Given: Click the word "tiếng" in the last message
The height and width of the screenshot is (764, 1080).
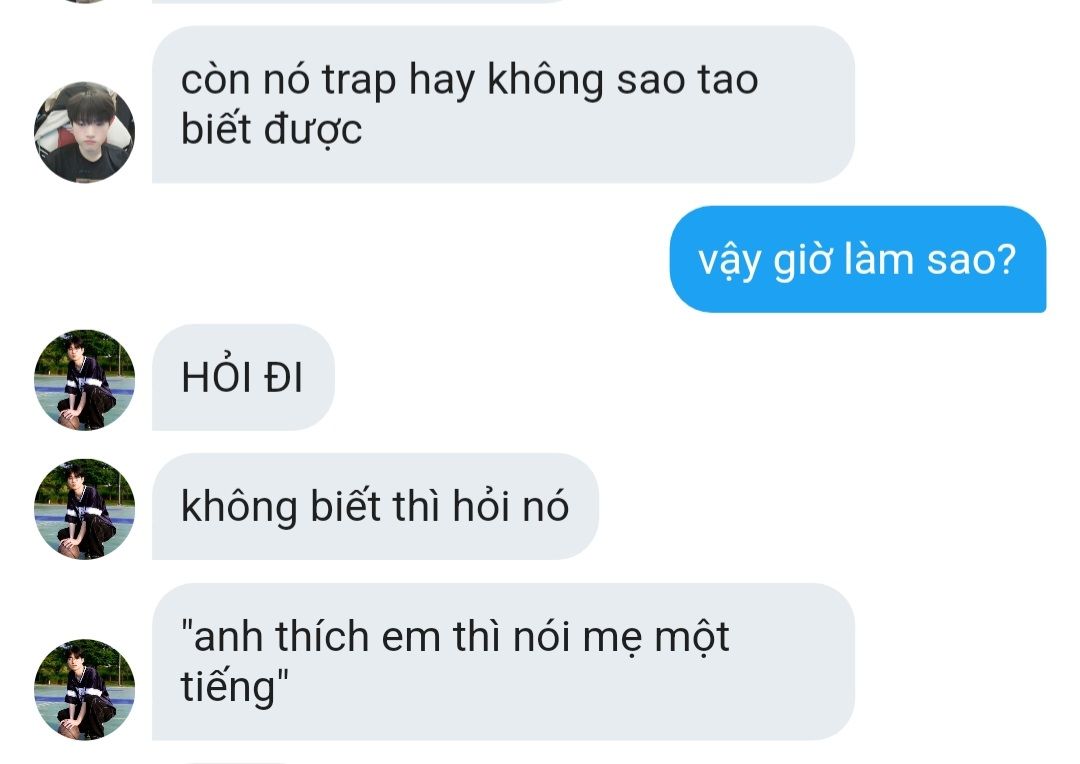Looking at the screenshot, I should pos(228,687).
